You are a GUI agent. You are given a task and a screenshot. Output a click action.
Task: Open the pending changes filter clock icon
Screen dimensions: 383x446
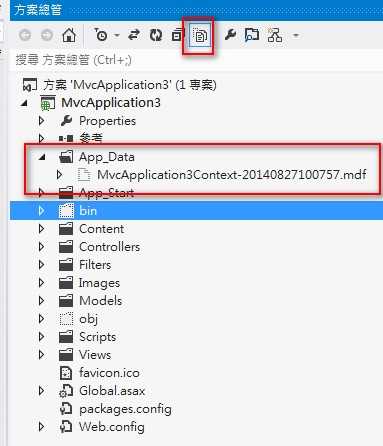click(x=101, y=35)
